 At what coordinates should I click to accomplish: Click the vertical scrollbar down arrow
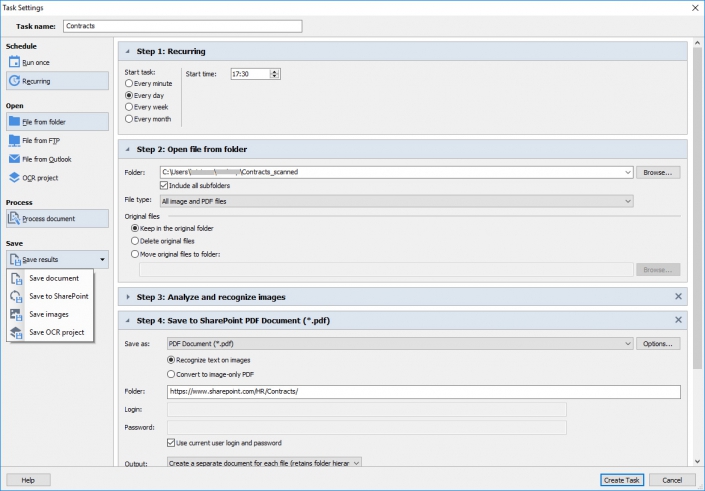pyautogui.click(x=697, y=461)
